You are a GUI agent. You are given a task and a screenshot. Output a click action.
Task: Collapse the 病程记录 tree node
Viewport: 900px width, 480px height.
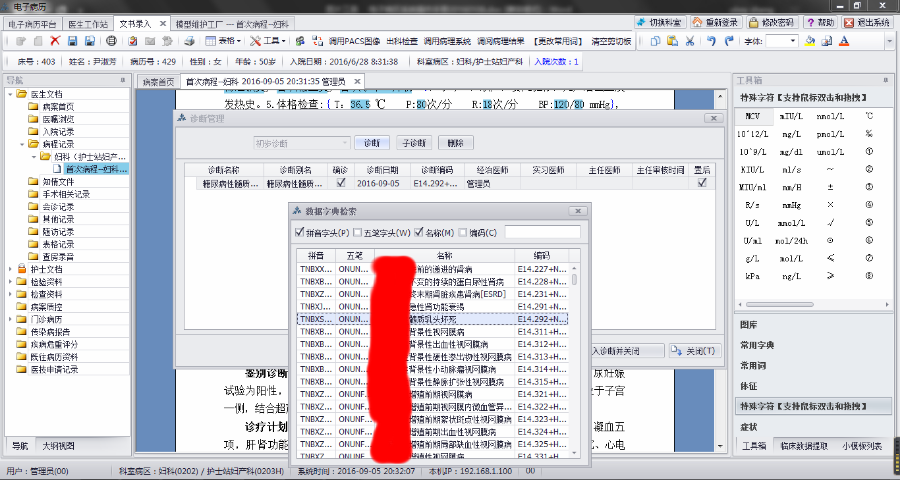pyautogui.click(x=22, y=144)
